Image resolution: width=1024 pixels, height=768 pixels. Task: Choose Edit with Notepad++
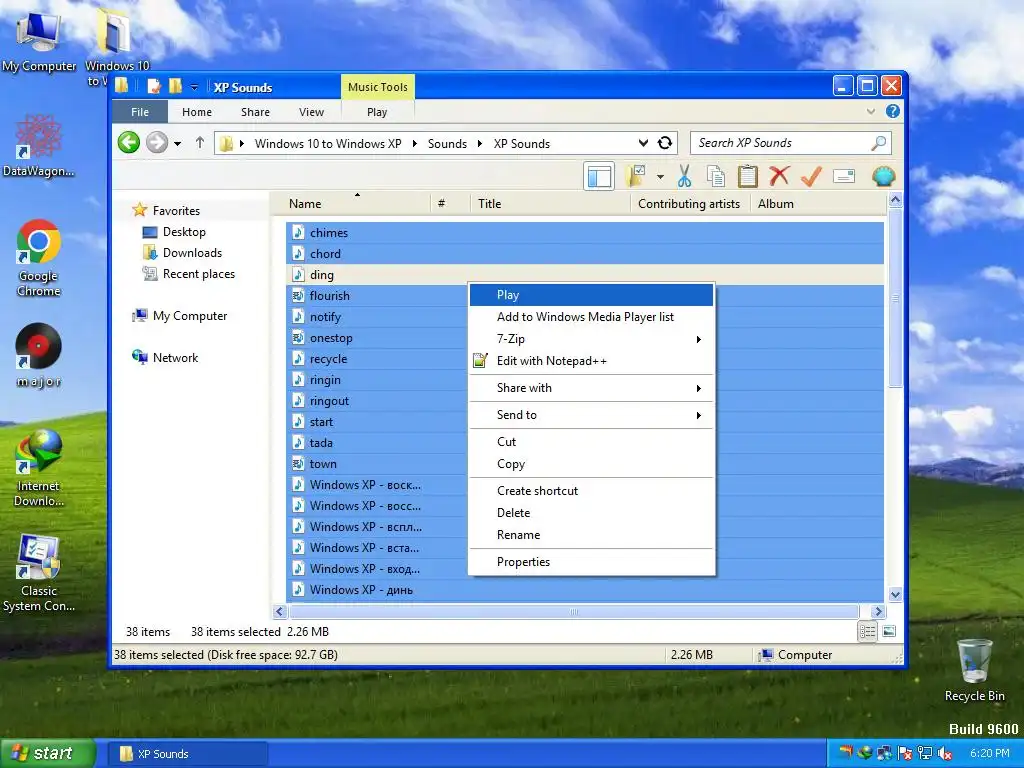click(x=591, y=360)
